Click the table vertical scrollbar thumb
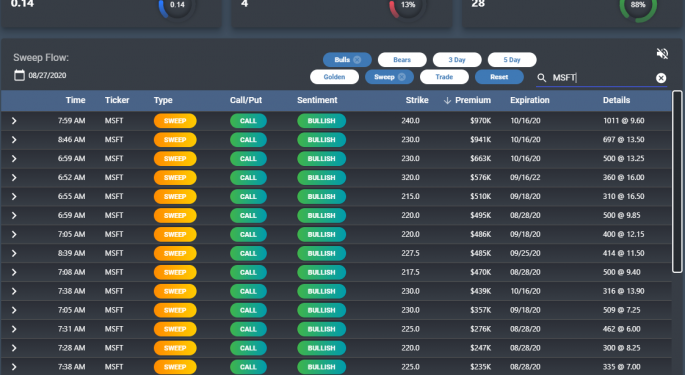Image resolution: width=685 pixels, height=375 pixels. click(677, 181)
